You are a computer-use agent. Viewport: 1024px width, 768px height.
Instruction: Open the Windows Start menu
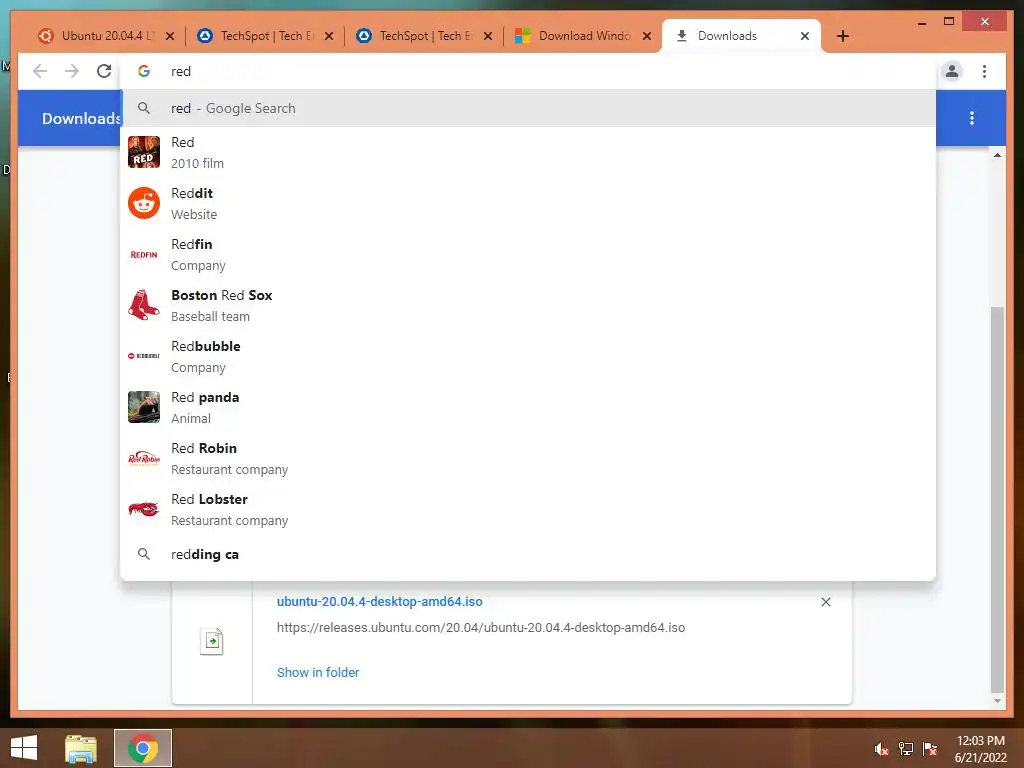[24, 748]
